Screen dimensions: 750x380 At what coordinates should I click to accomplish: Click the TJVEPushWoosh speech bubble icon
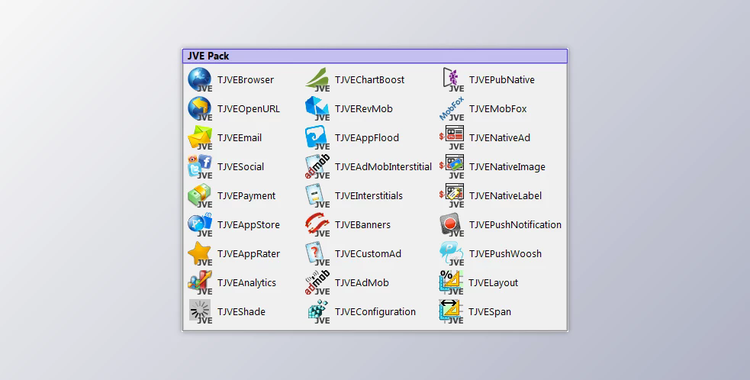tap(452, 254)
